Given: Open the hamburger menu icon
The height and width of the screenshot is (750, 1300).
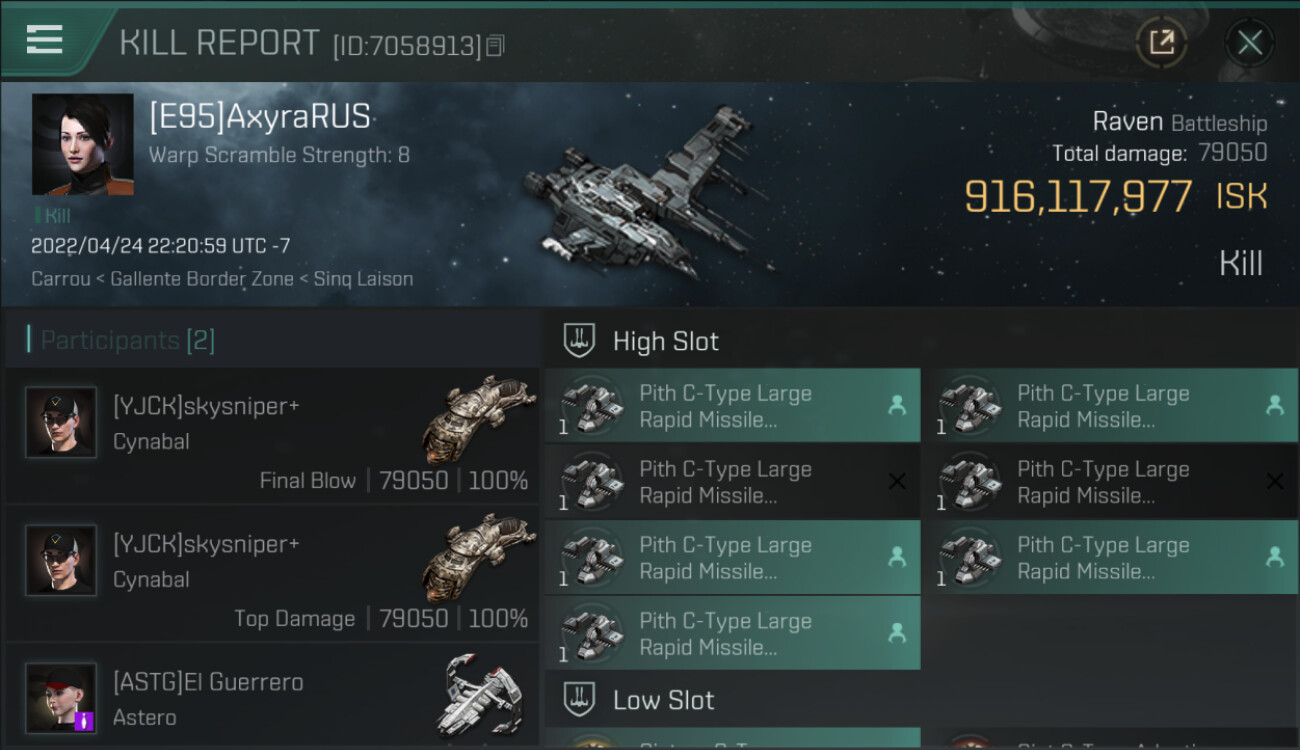Looking at the screenshot, I should pos(45,40).
